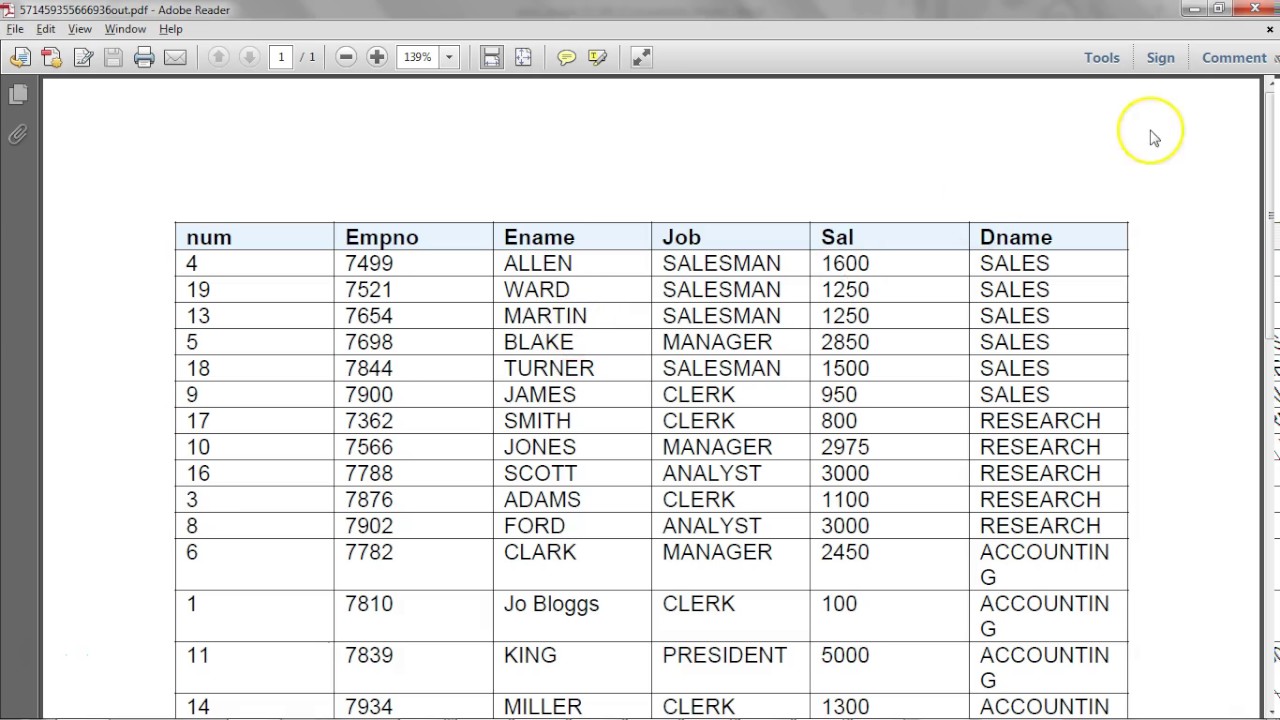Open the File menu
This screenshot has width=1280, height=720.
click(15, 29)
